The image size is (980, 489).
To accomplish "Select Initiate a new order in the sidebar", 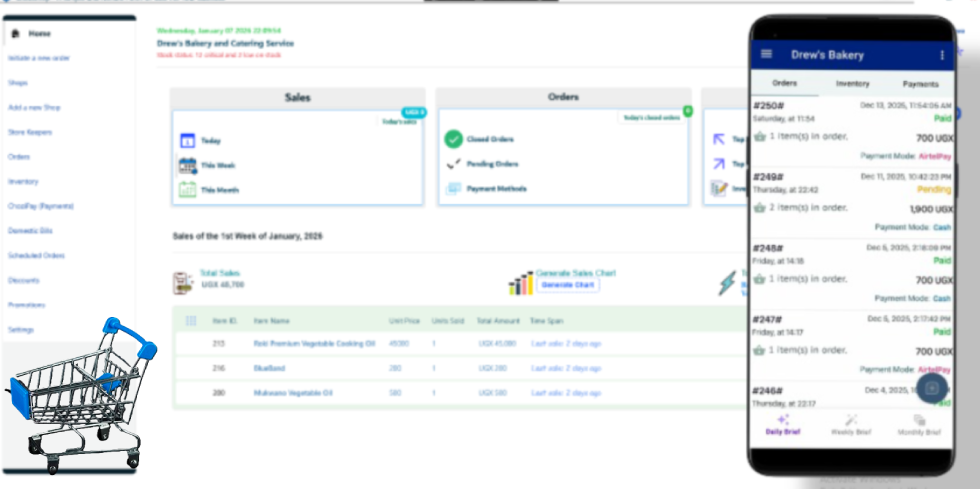I will [39, 58].
